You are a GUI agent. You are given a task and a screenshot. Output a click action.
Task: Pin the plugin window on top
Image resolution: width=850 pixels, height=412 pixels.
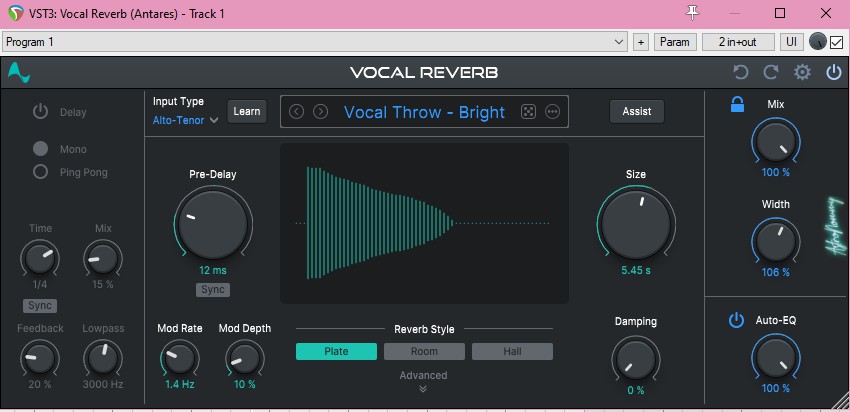coord(693,13)
